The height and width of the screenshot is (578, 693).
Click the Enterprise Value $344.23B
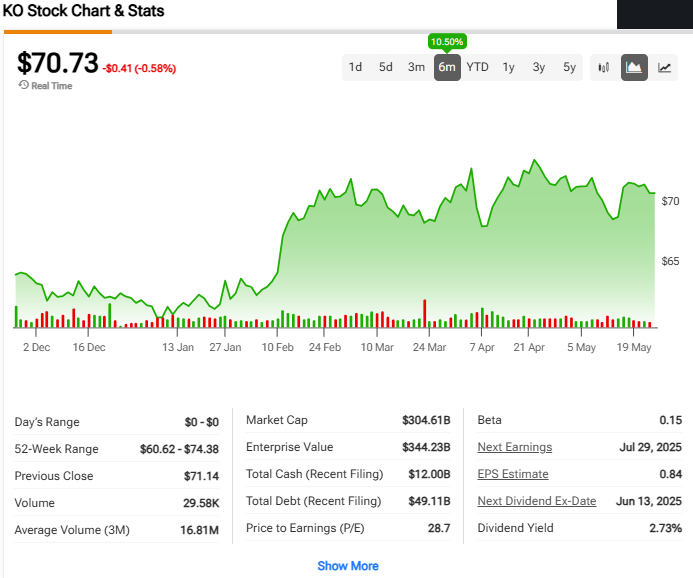(426, 447)
